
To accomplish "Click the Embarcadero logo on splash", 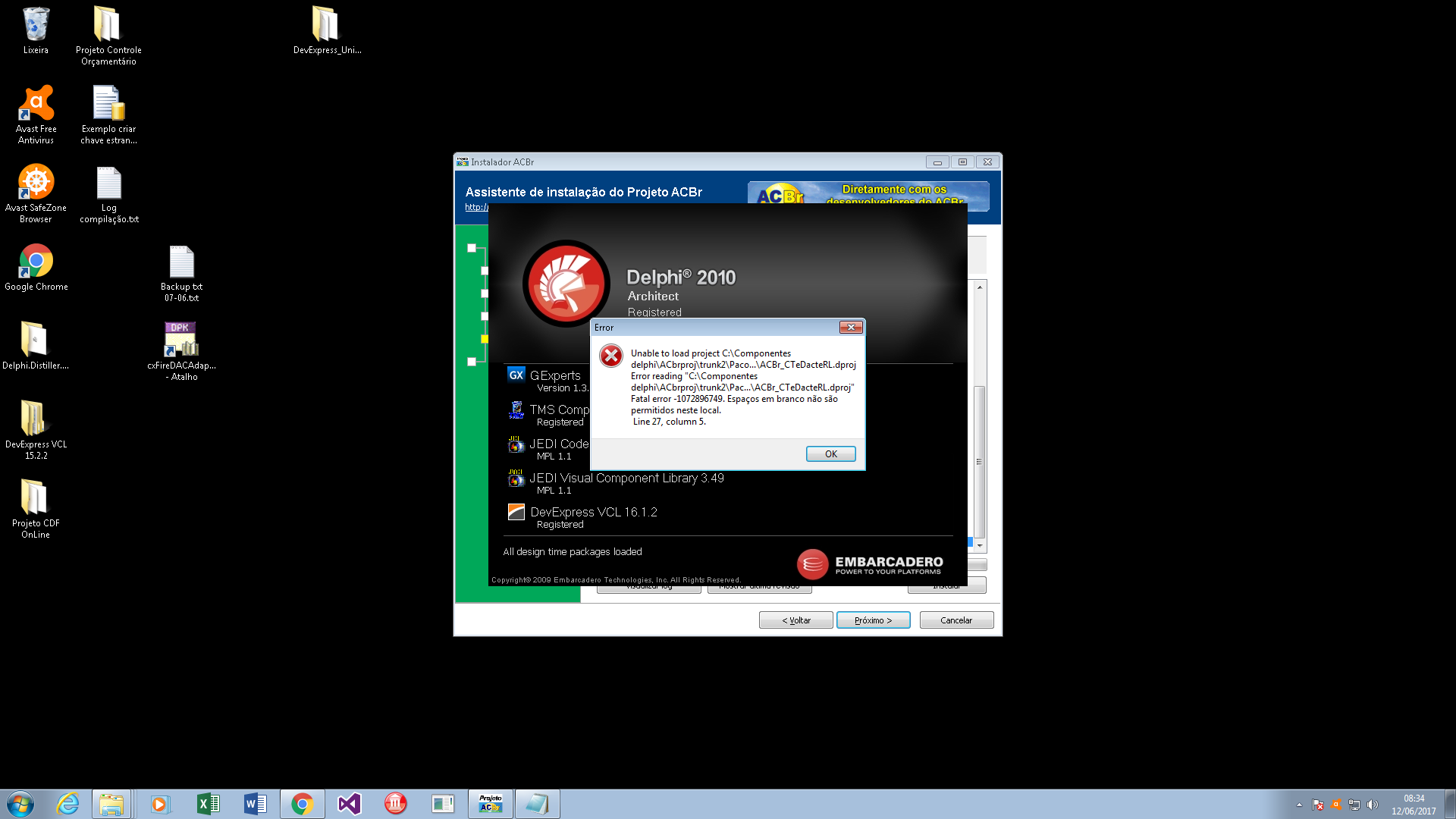I will pos(870,564).
